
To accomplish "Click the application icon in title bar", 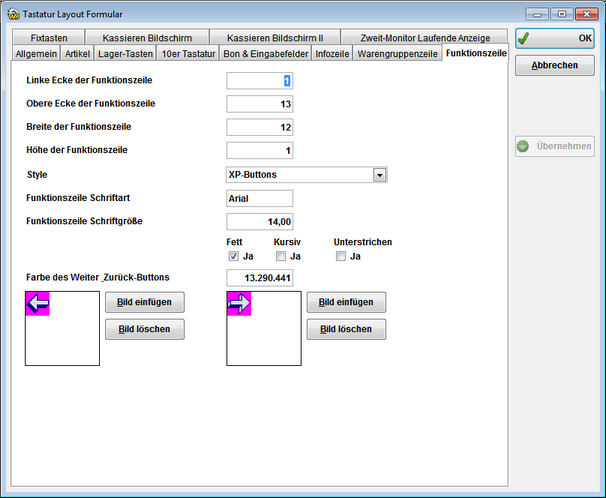I will coord(13,14).
